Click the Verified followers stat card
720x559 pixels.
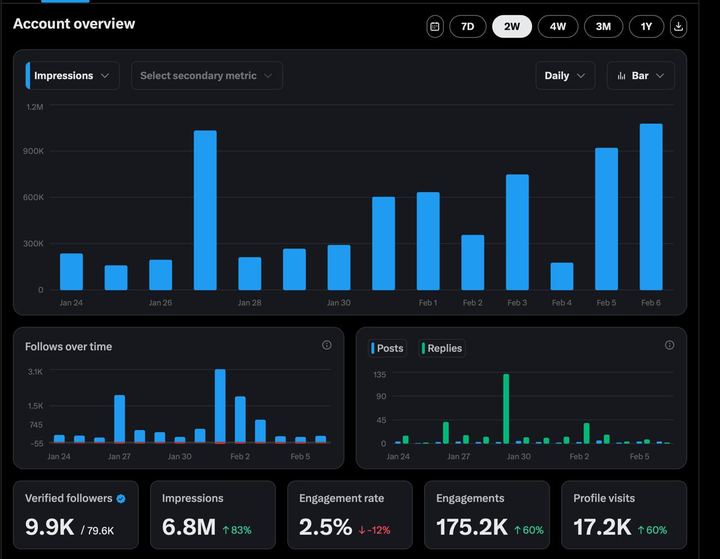coord(76,515)
